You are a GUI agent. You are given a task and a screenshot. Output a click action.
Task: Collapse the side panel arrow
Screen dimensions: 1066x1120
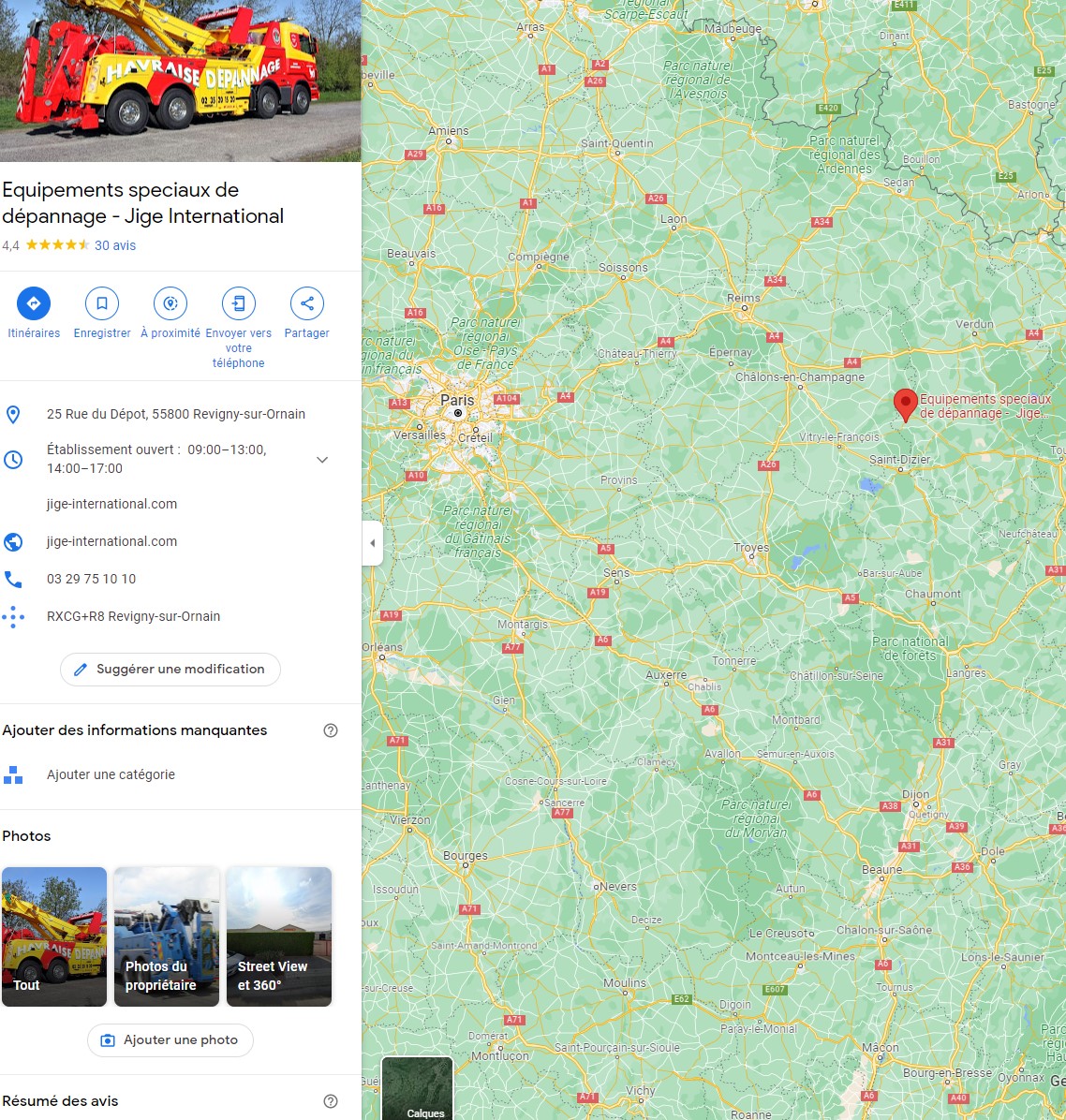[x=372, y=543]
